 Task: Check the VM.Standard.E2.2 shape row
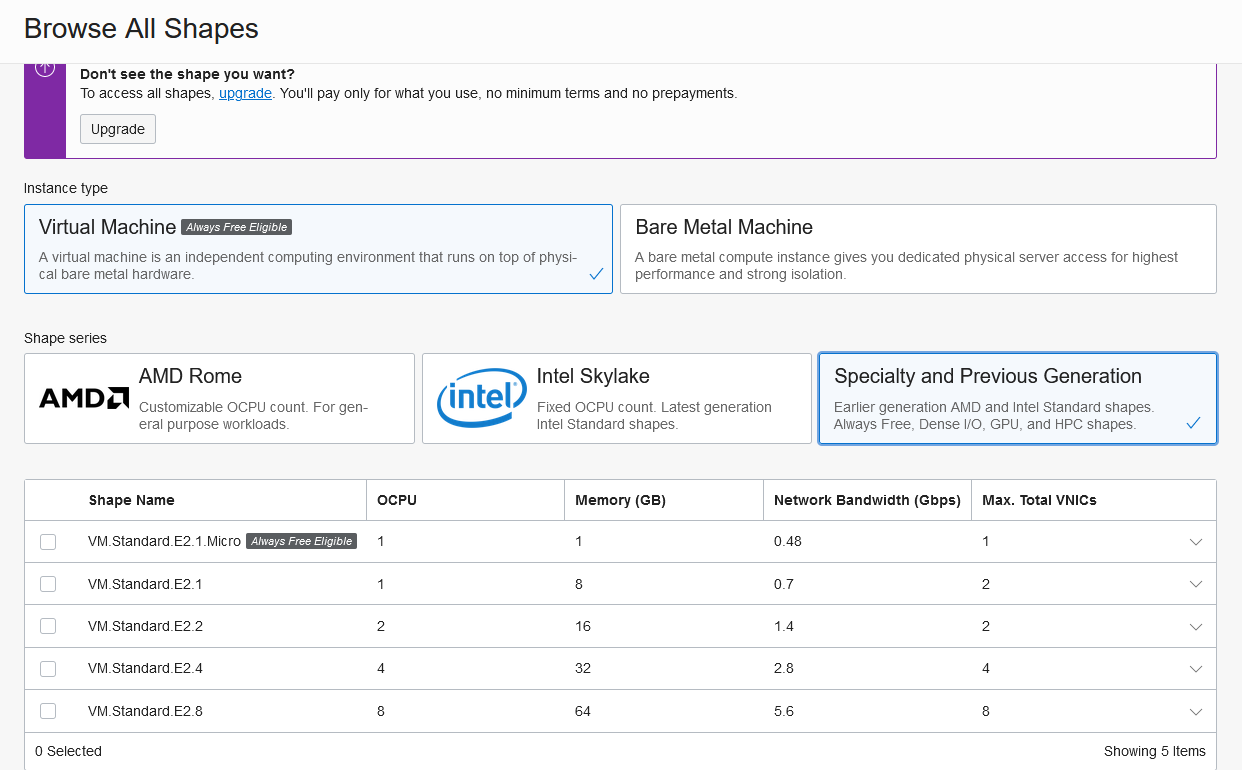pyautogui.click(x=48, y=626)
